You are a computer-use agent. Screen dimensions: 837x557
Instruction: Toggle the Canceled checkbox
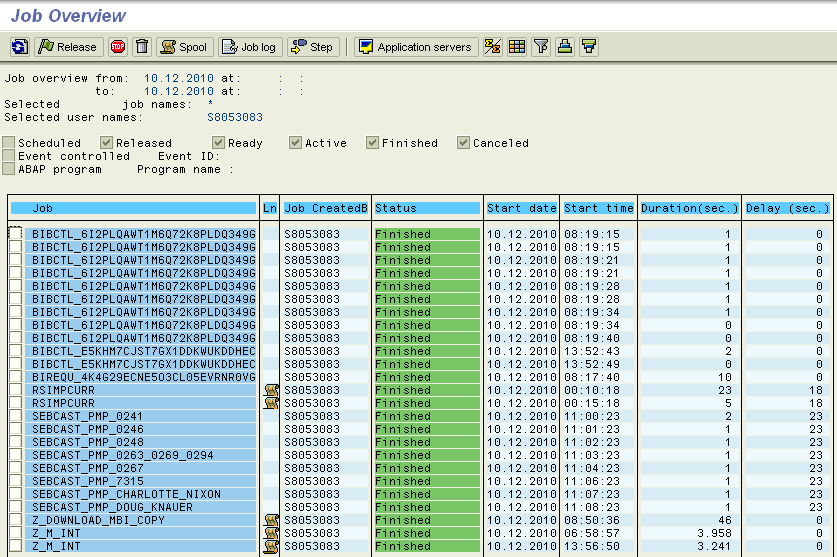coord(463,143)
